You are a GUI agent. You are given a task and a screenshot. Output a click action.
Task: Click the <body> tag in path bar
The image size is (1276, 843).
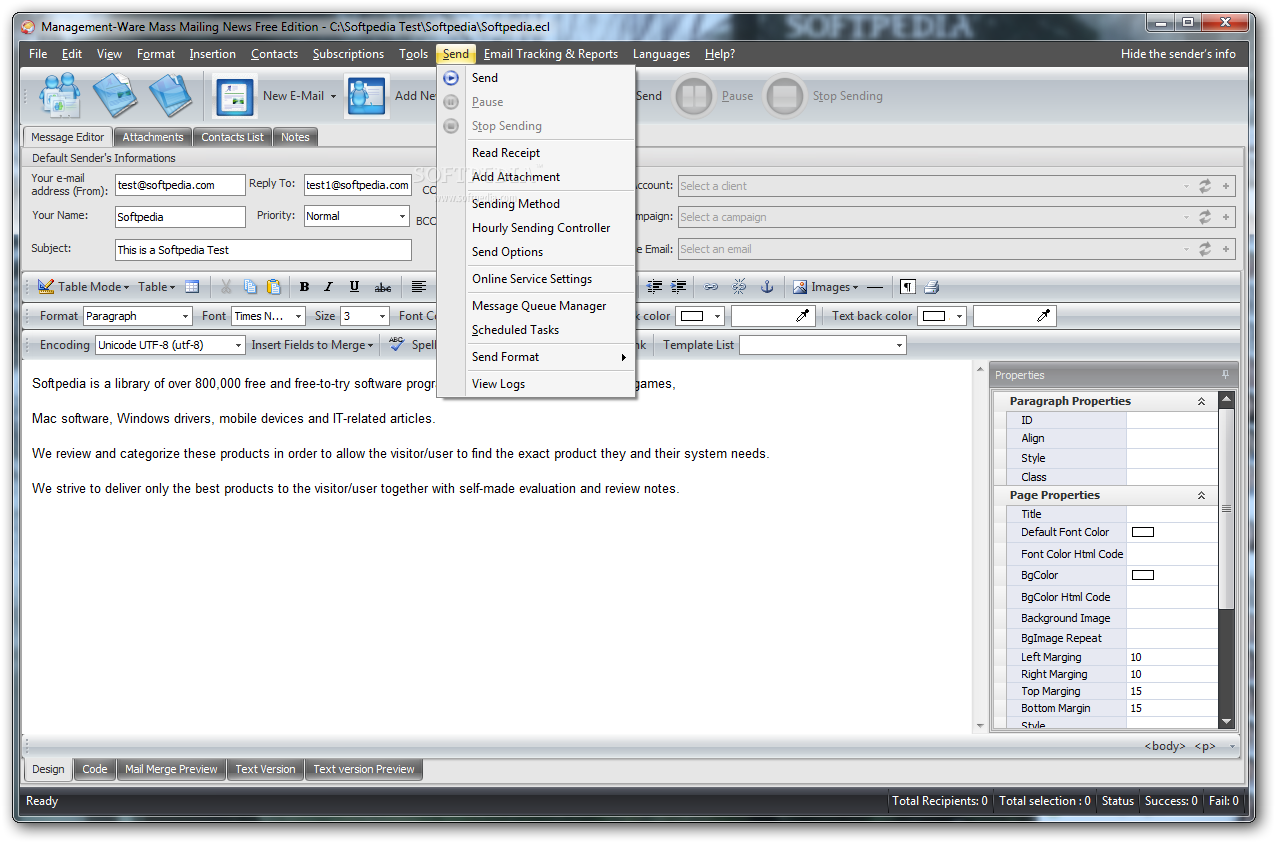click(x=1165, y=746)
